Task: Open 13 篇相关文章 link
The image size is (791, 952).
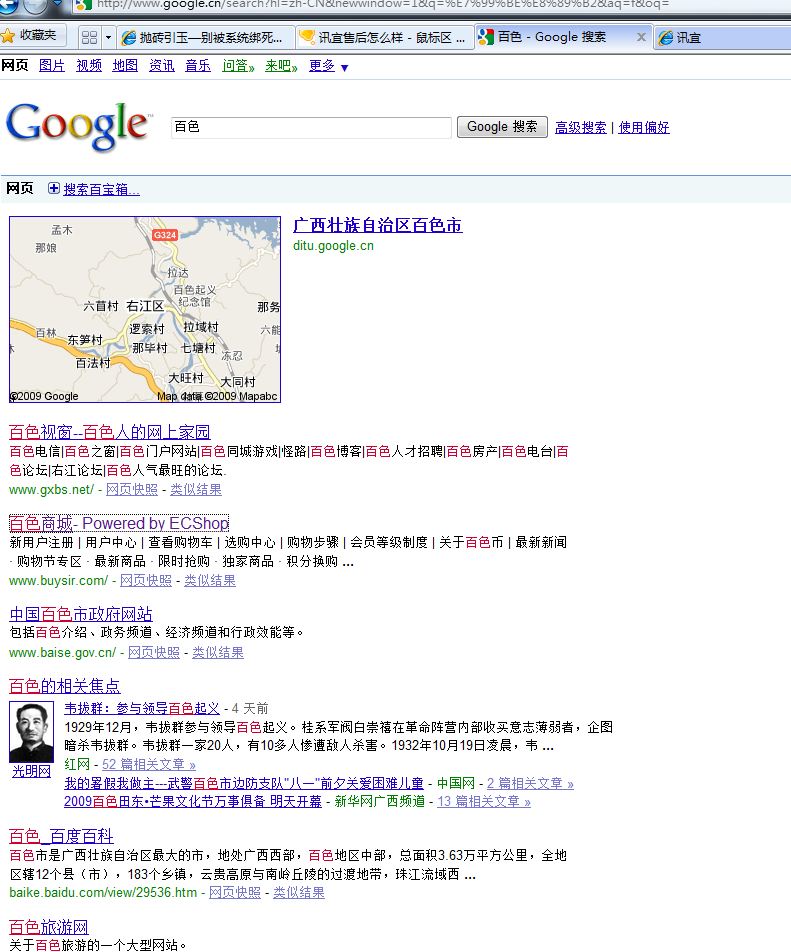Action: 484,801
